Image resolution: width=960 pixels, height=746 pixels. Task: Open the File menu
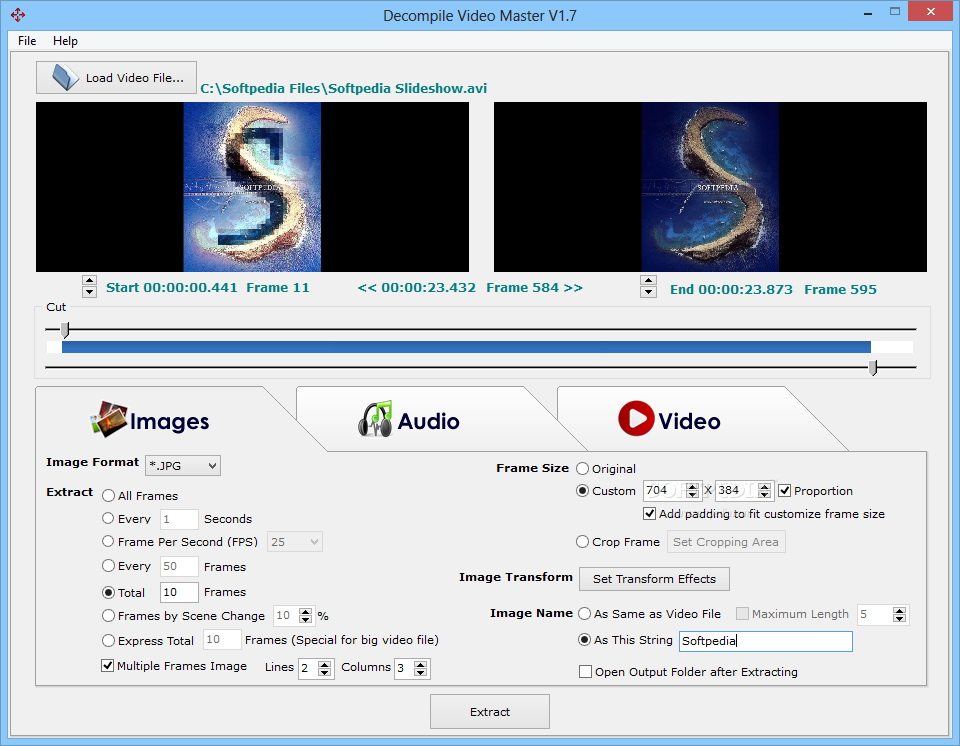[27, 41]
